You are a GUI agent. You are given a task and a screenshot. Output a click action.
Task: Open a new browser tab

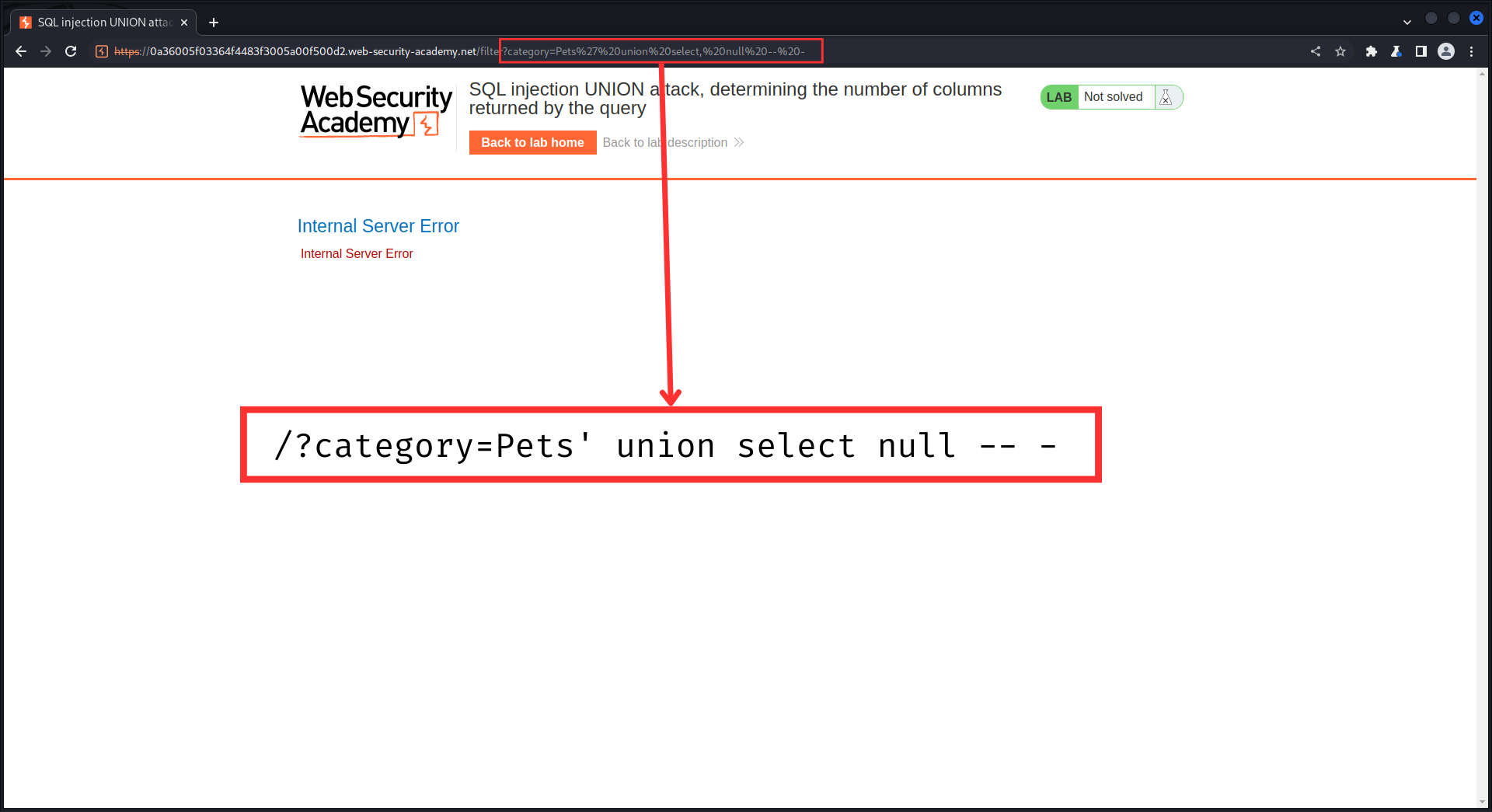214,23
